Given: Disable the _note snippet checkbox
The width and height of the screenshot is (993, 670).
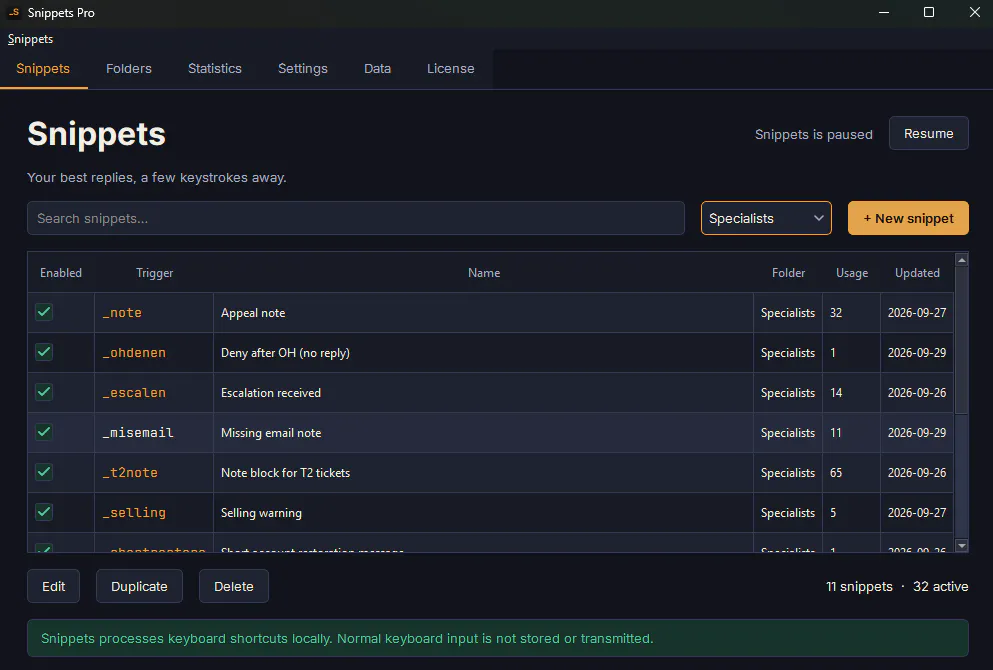Looking at the screenshot, I should (x=44, y=312).
